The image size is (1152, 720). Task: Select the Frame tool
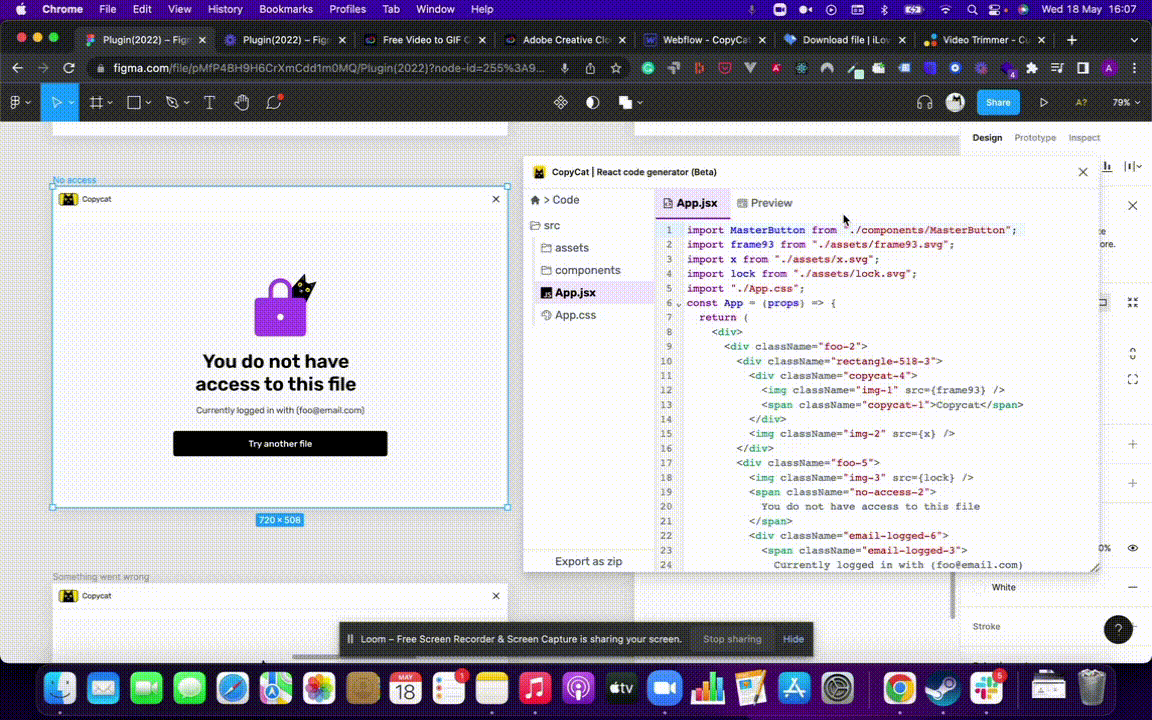click(96, 103)
